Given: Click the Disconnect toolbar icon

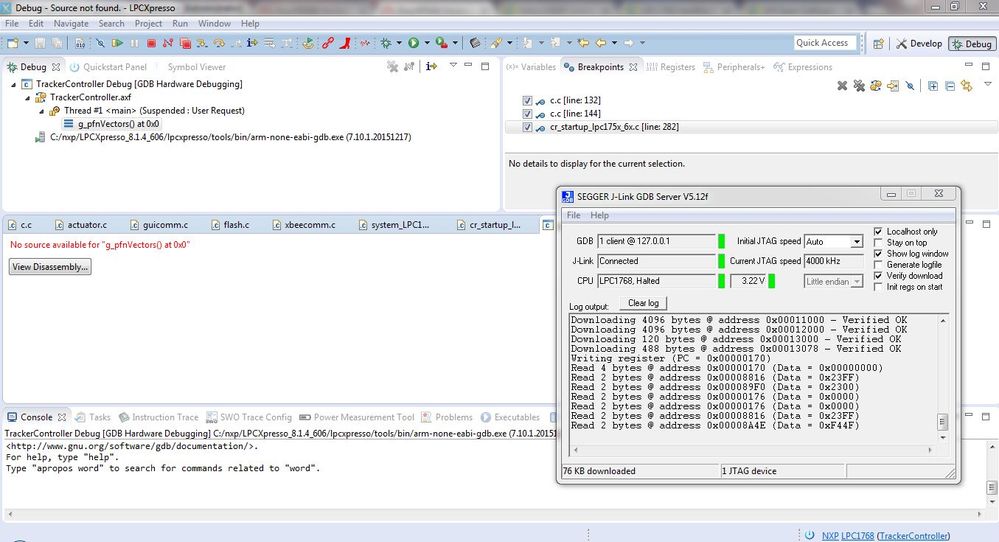Looking at the screenshot, I should pyautogui.click(x=168, y=43).
